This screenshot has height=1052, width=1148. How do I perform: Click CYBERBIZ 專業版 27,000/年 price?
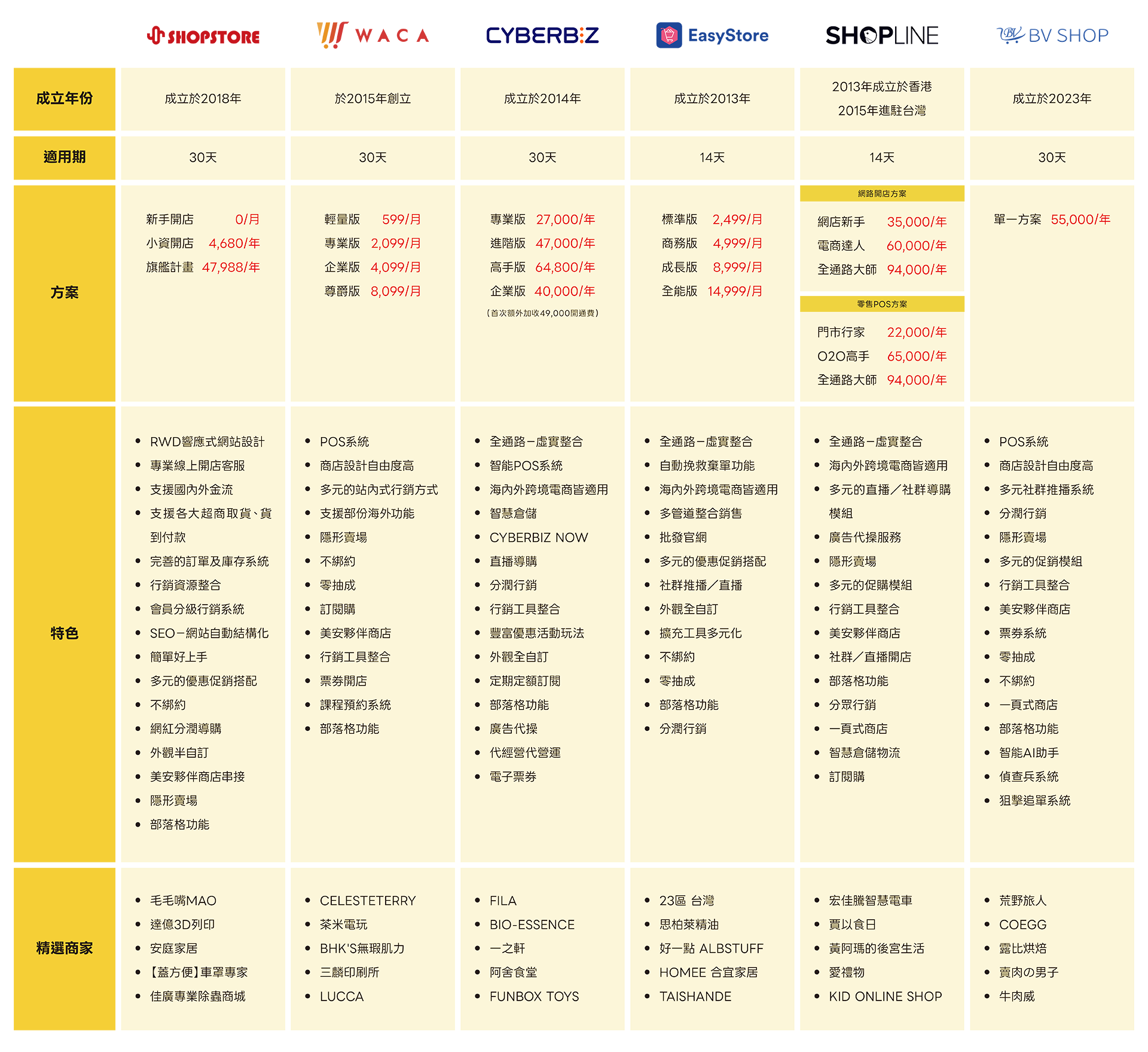[x=565, y=219]
